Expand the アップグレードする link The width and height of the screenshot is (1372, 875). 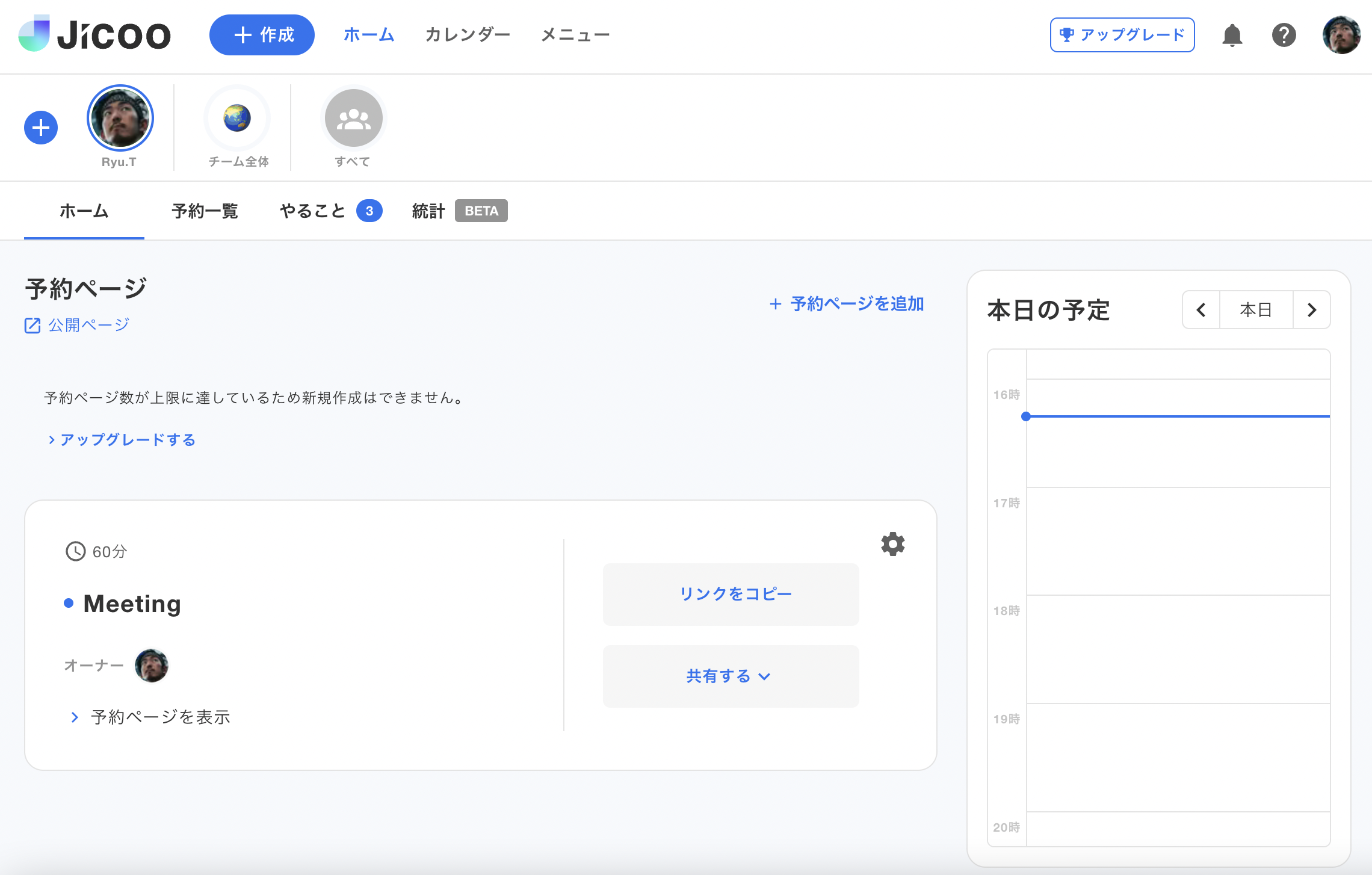(x=126, y=439)
